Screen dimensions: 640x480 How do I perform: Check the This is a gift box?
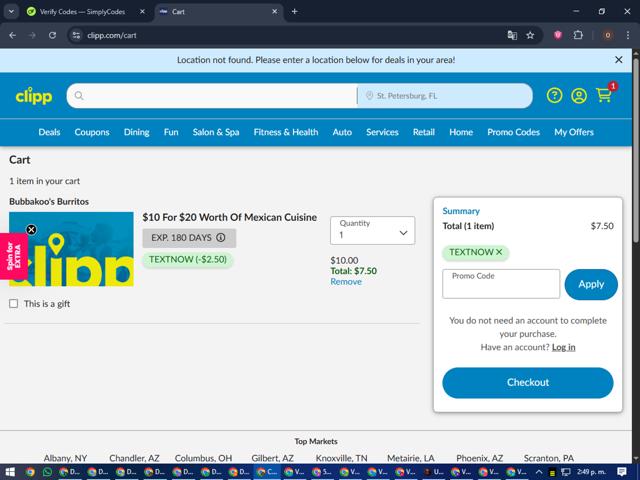click(13, 304)
